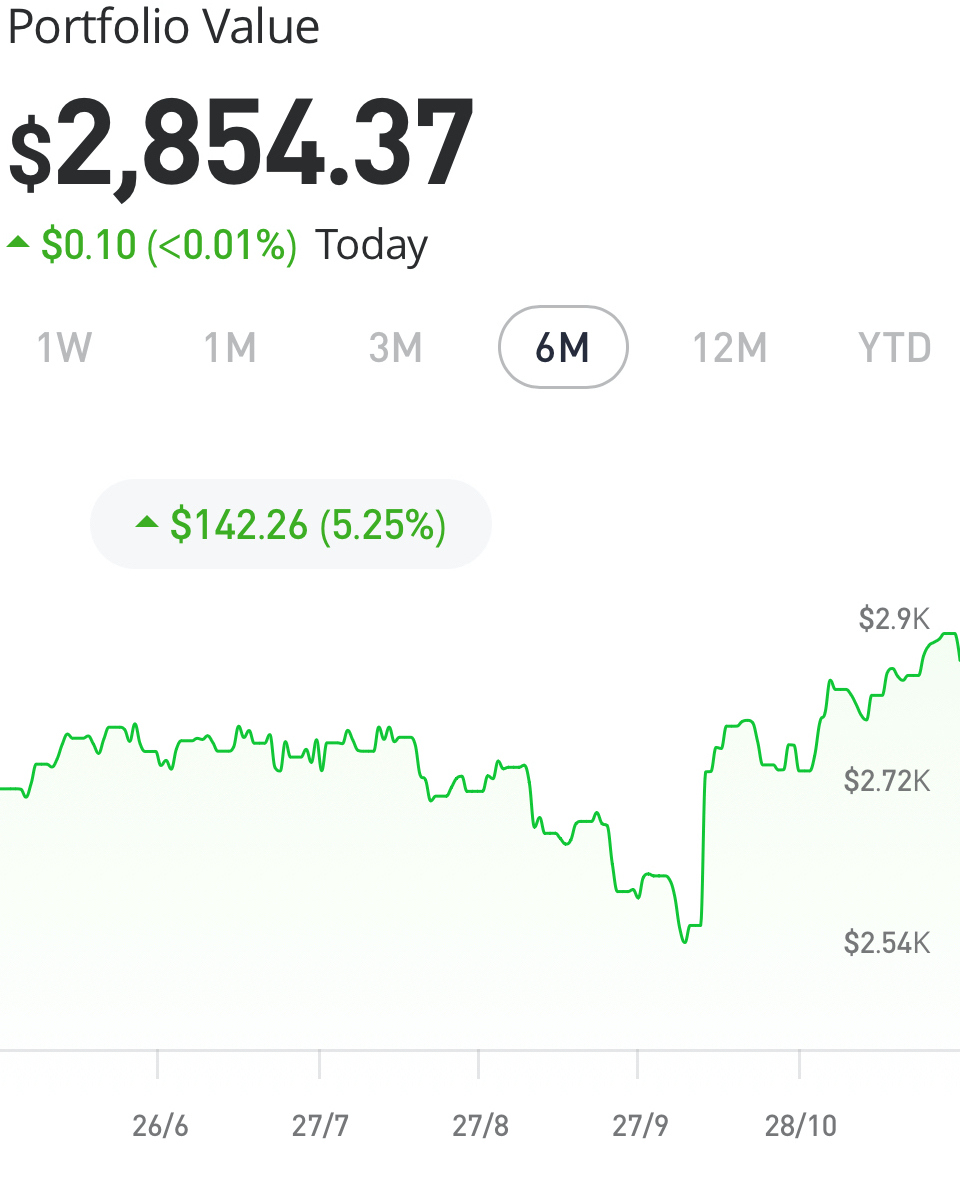Screen dimensions: 960x1182
Task: Click the Portfolio Value heading
Action: pyautogui.click(x=163, y=27)
